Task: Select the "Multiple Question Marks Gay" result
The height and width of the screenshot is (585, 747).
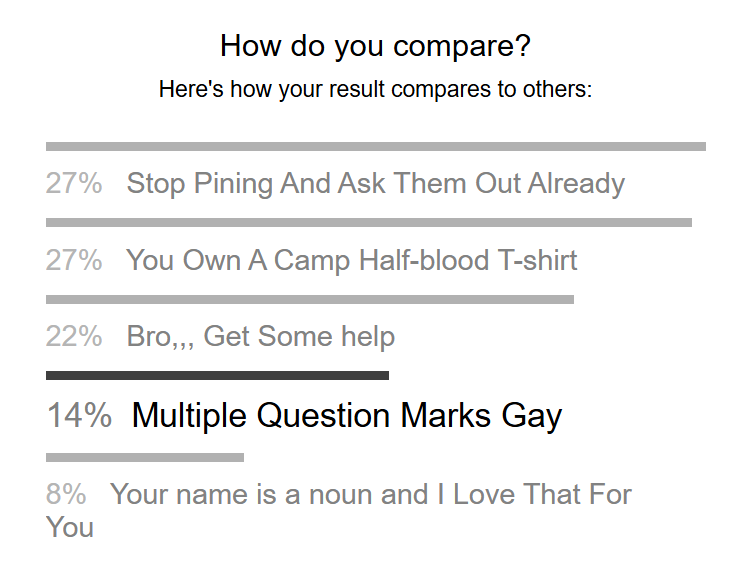Action: [346, 415]
